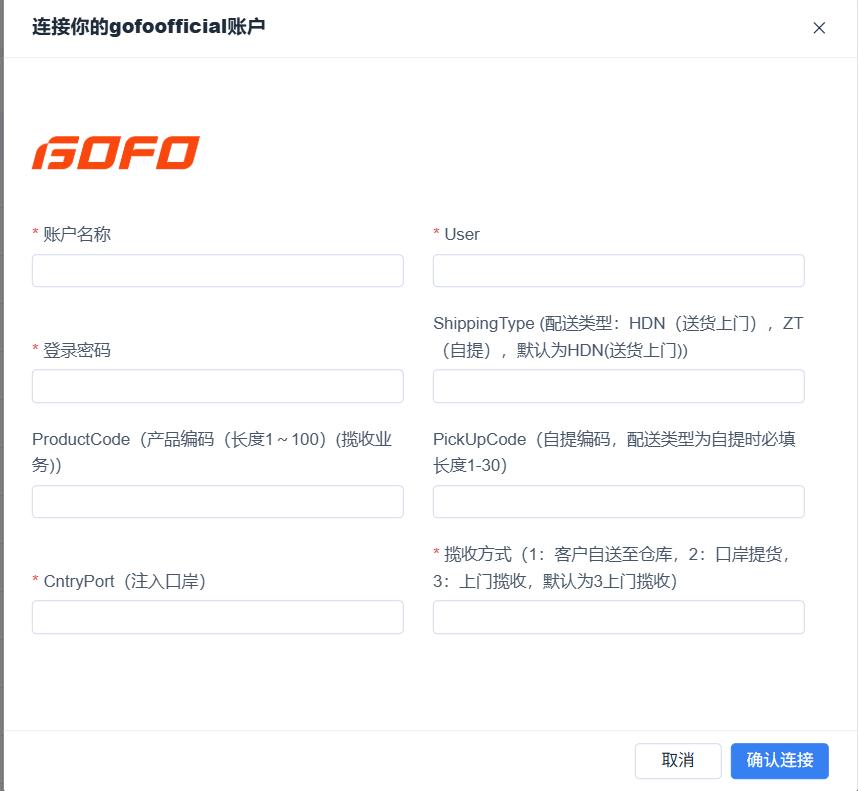Confirm with the 确认连接 button

tap(780, 760)
